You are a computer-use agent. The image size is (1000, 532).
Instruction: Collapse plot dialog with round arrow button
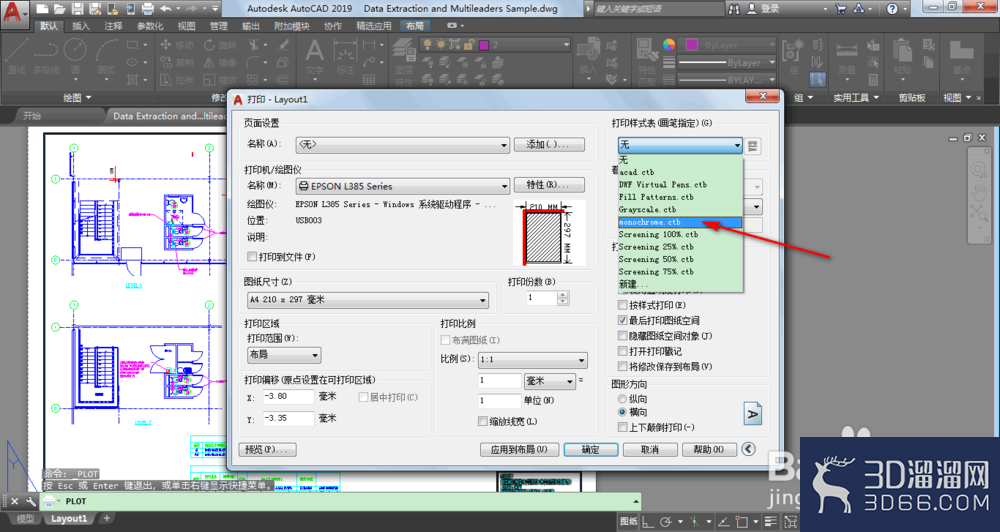(x=749, y=449)
